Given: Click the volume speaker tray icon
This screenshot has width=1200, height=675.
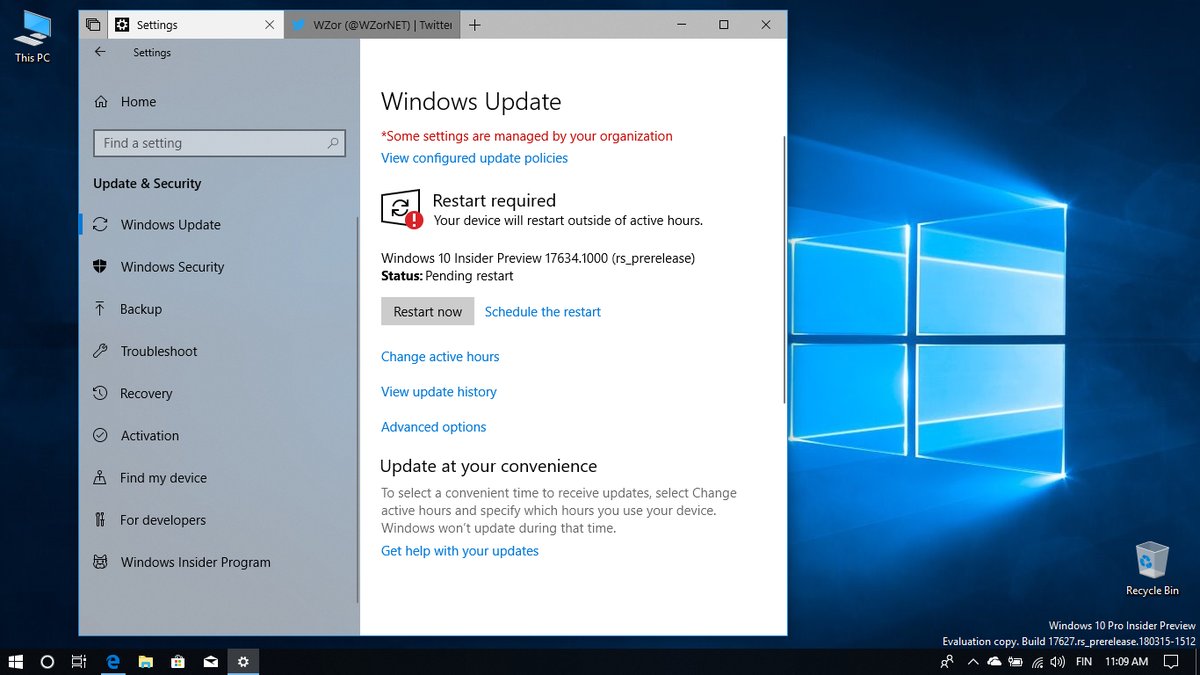Looking at the screenshot, I should [1058, 662].
